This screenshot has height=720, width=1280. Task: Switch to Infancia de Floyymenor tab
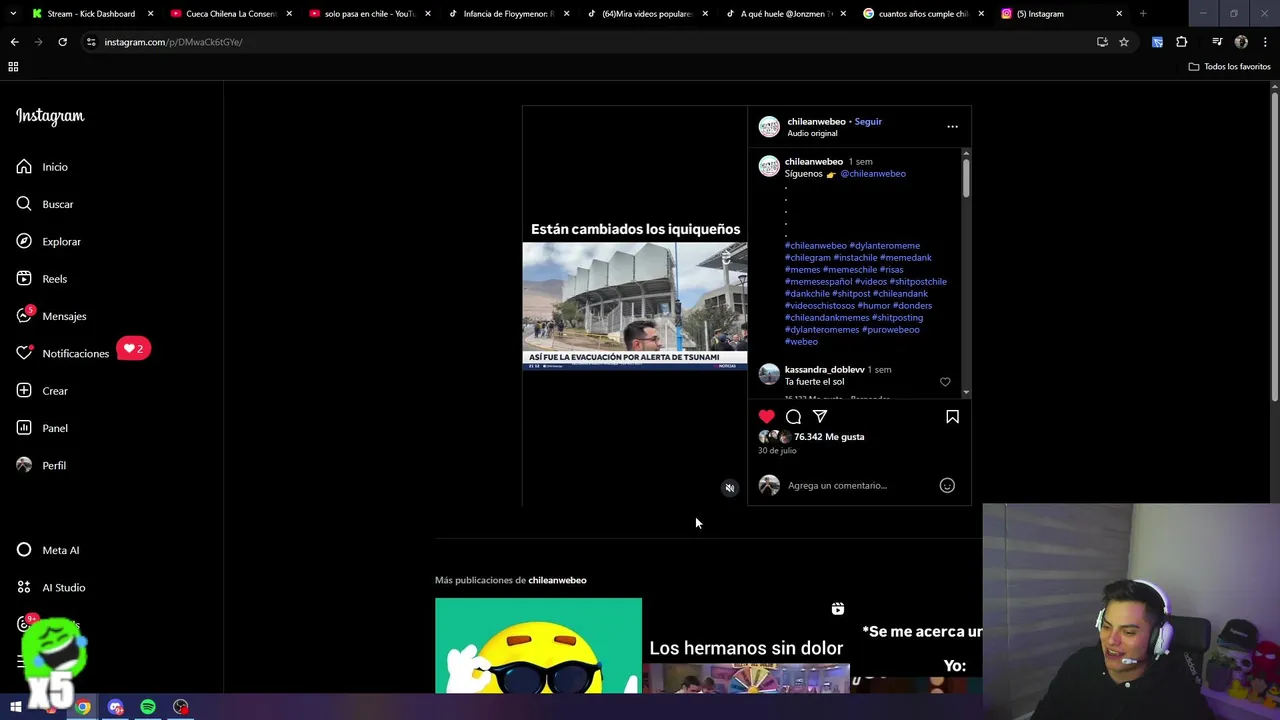[x=508, y=14]
